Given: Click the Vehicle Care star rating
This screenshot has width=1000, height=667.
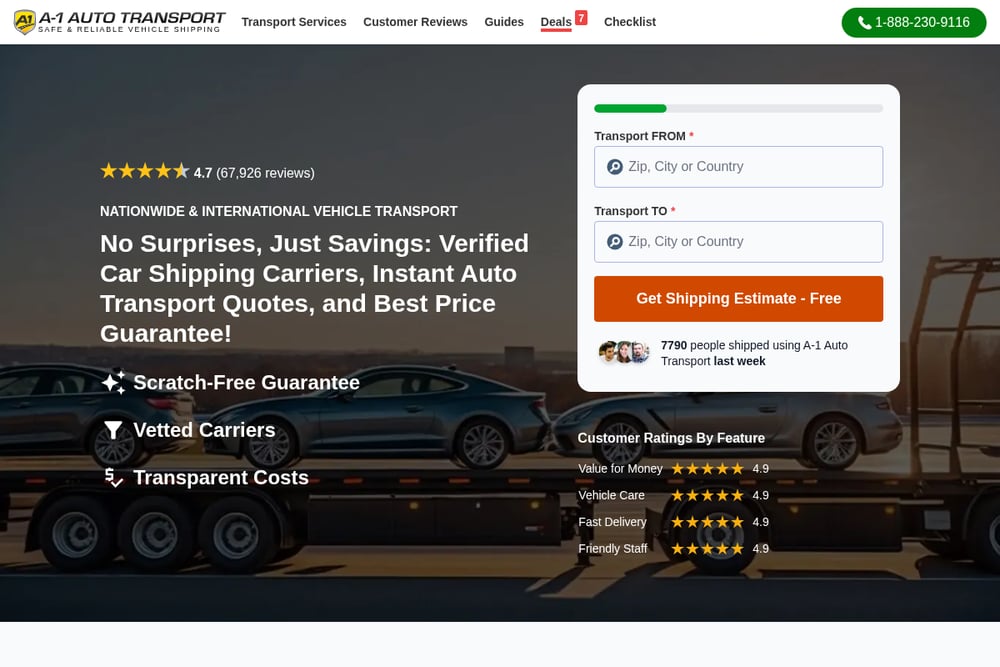Looking at the screenshot, I should (707, 495).
